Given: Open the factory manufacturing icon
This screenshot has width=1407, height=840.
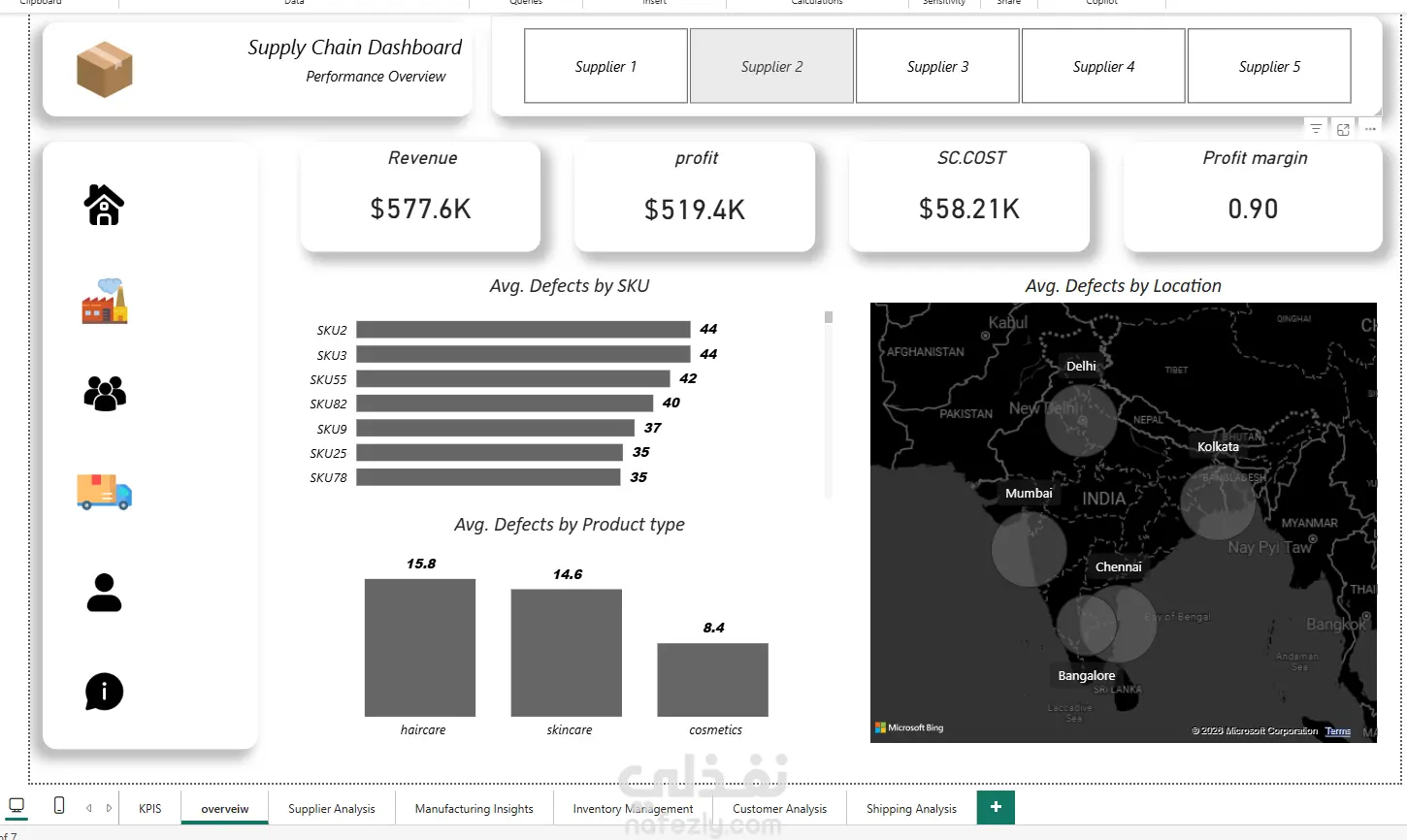Looking at the screenshot, I should click(105, 301).
